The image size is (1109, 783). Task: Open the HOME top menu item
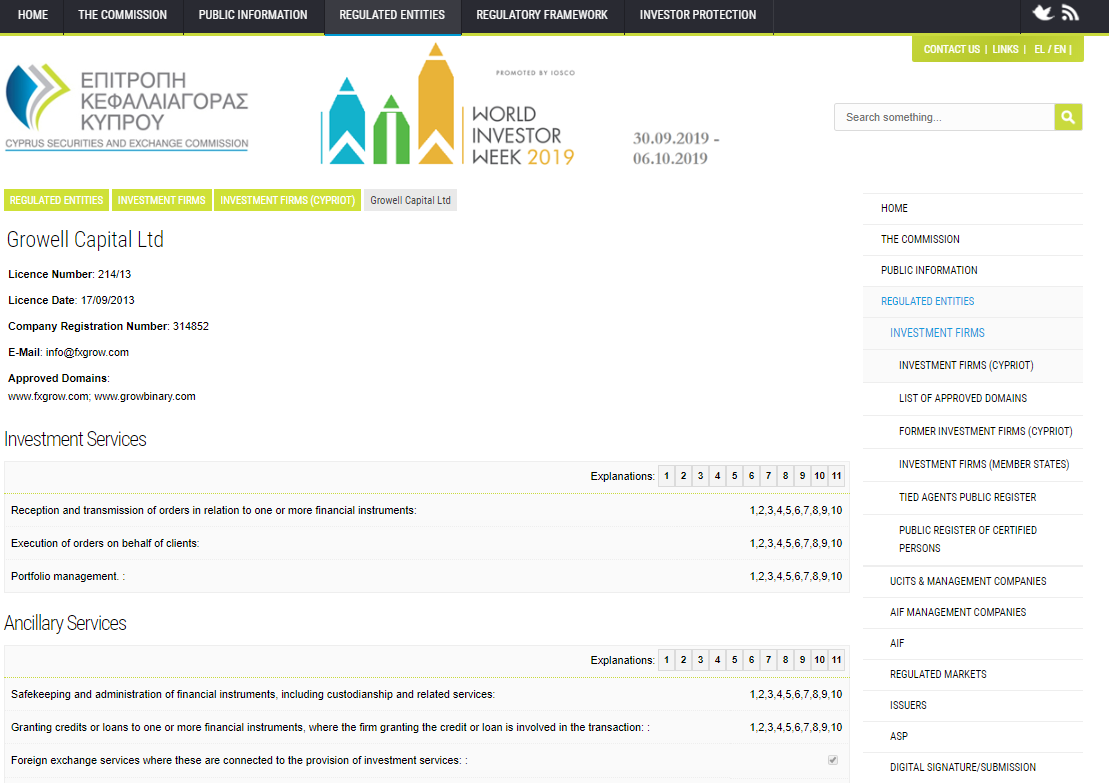[x=33, y=15]
